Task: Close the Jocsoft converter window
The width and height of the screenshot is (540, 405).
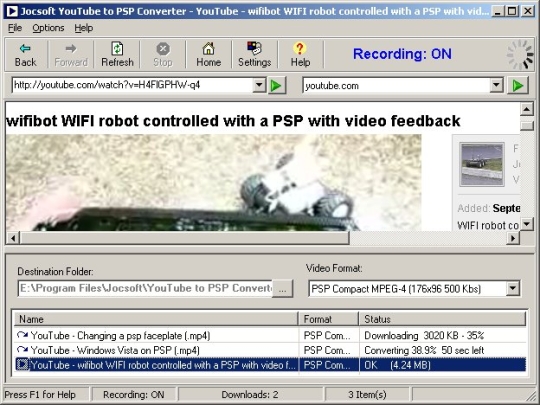Action: (x=528, y=11)
